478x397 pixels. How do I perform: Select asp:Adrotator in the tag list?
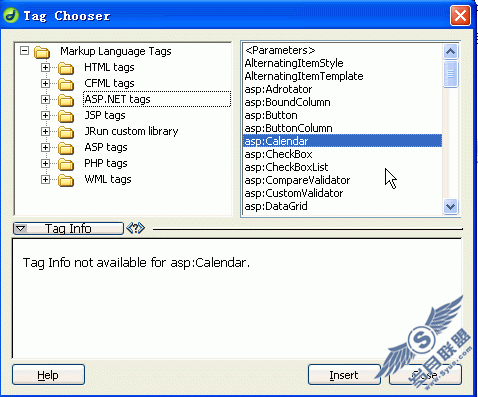[342, 89]
